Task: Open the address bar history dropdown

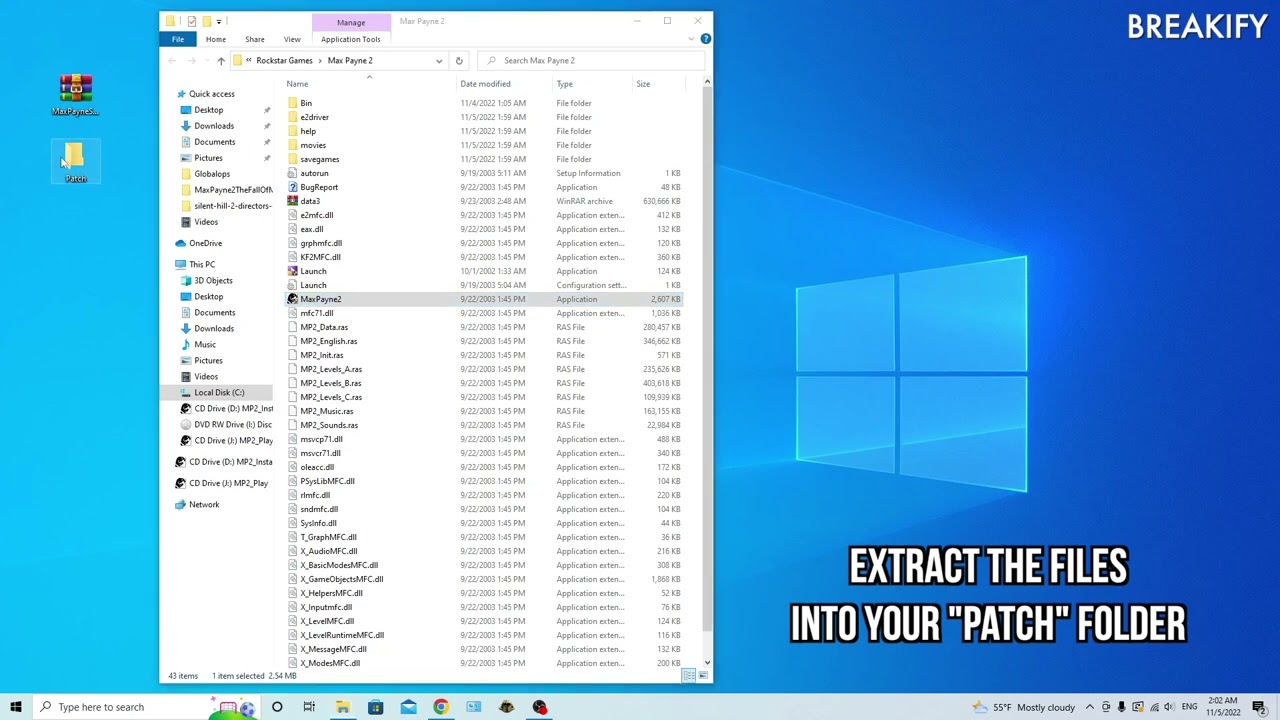Action: [x=439, y=61]
